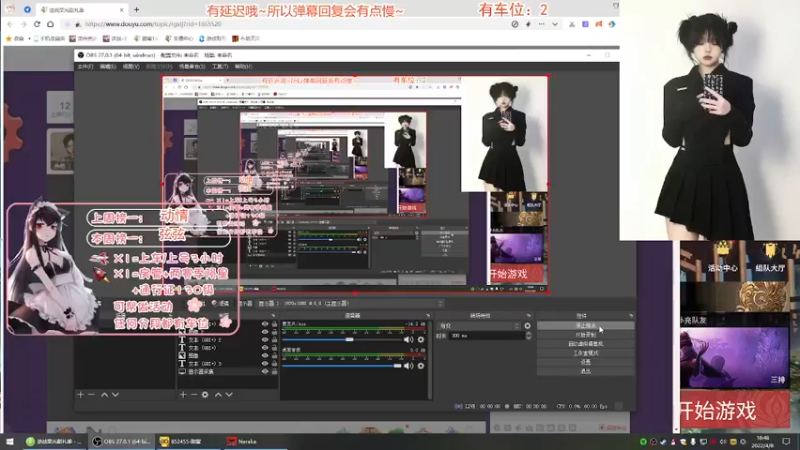Pop out the Controls dock

631,316
